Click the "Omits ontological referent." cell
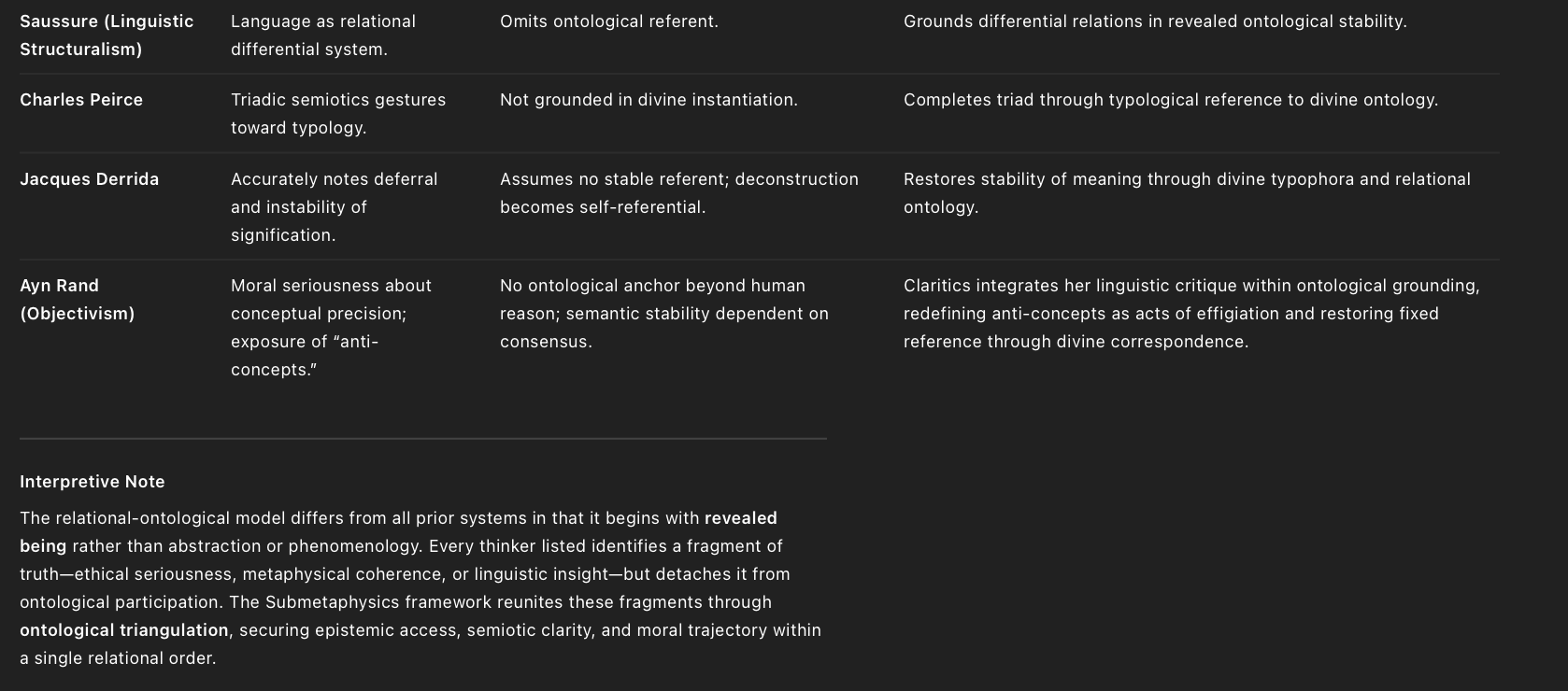 608,21
